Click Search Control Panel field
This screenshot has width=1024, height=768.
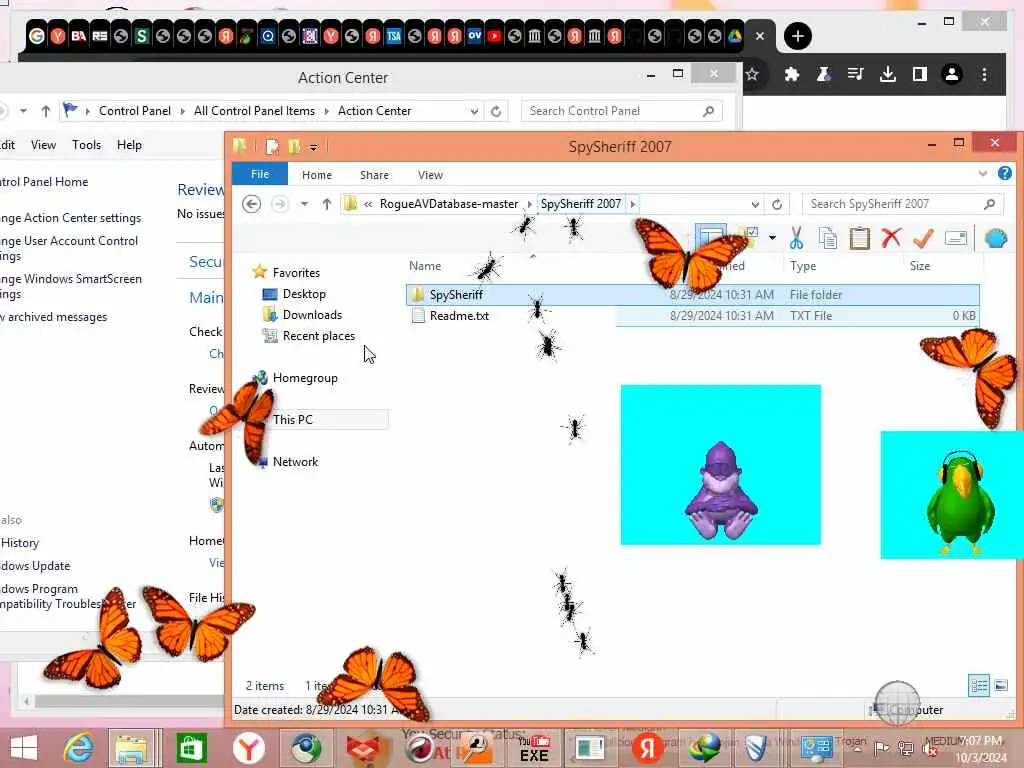pyautogui.click(x=622, y=111)
